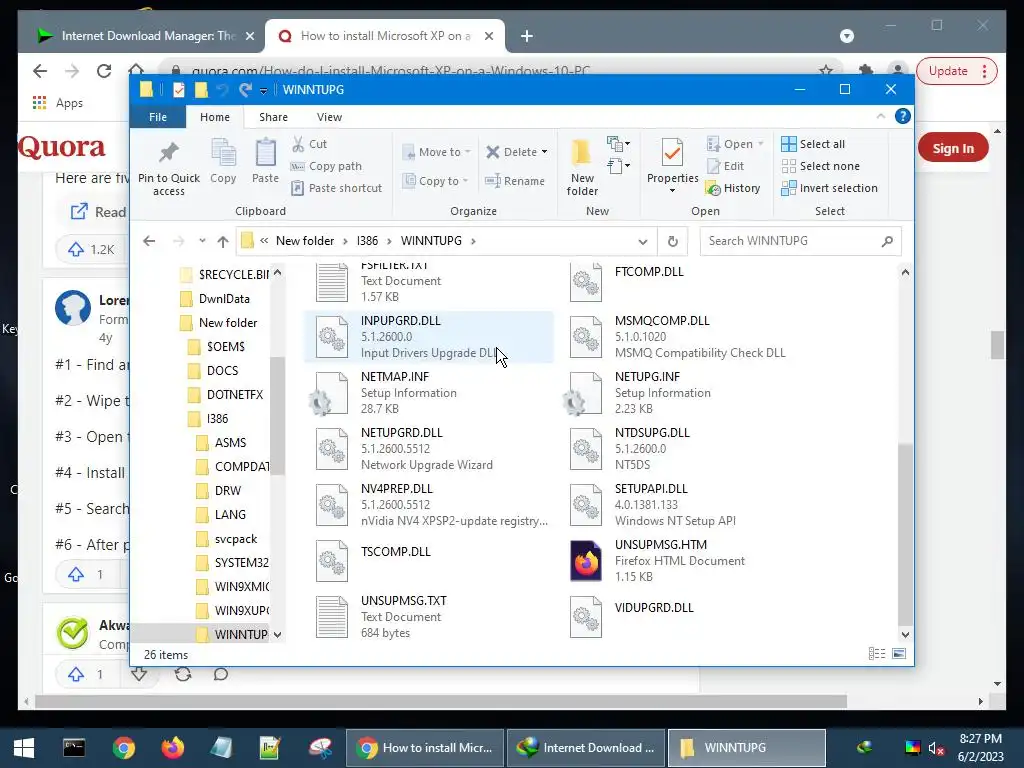Click Pin to Quick access icon
The image size is (1024, 768).
pyautogui.click(x=168, y=168)
